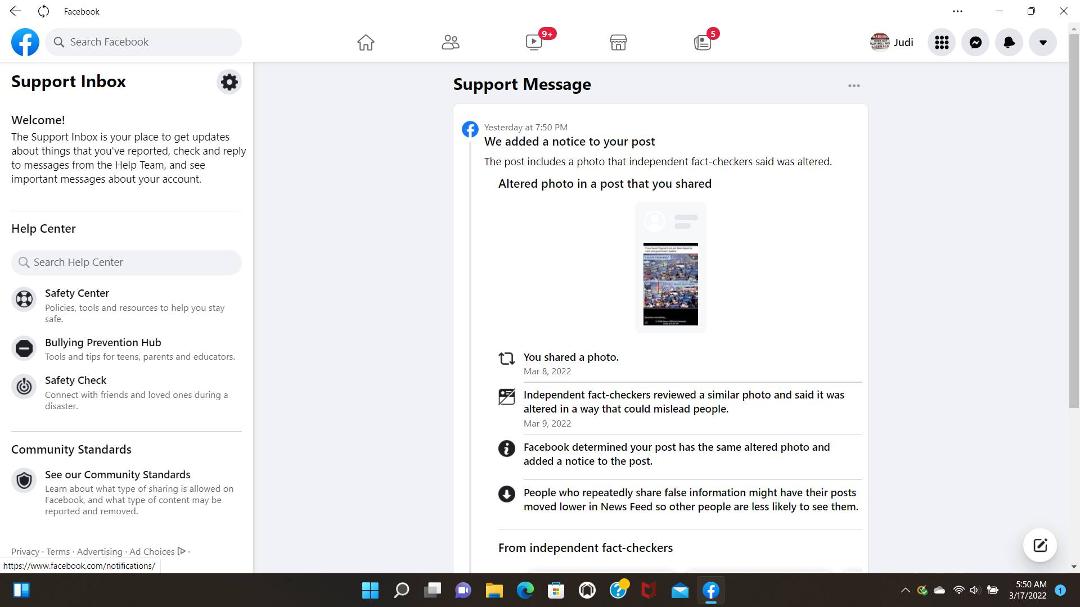Open the Windows Start button in taskbar
Screen dimensions: 1080x607
(371, 590)
